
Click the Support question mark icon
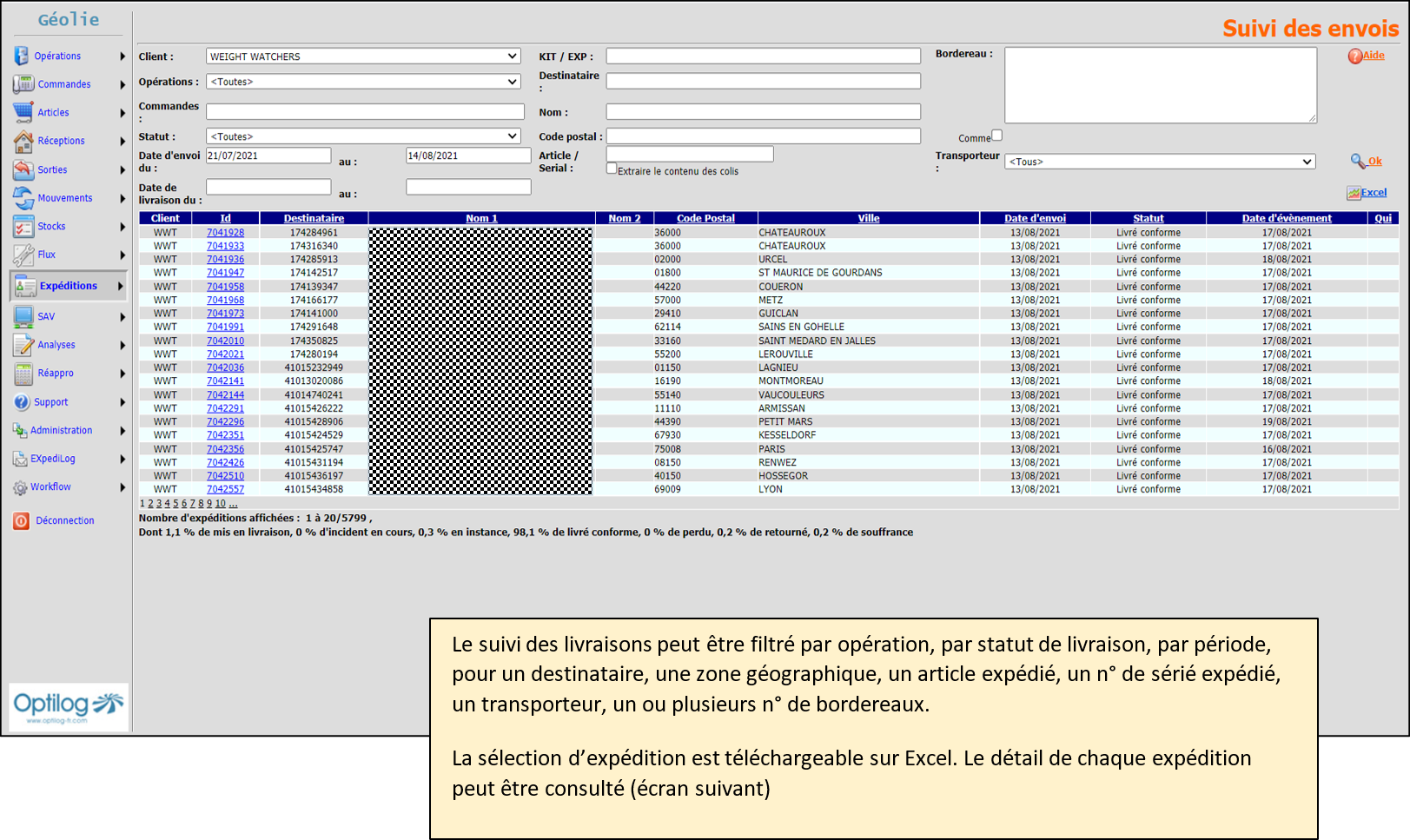(22, 402)
